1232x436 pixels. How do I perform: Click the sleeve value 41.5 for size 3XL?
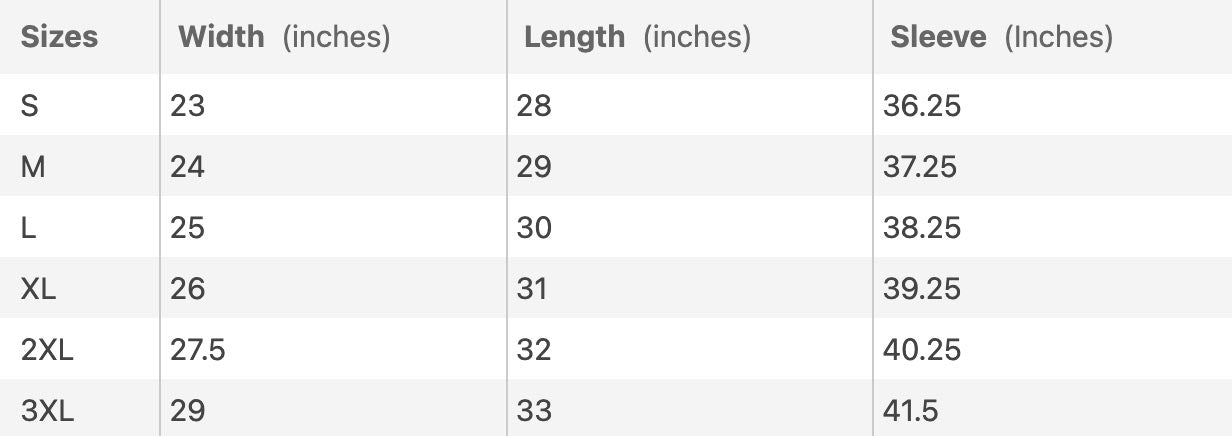coord(911,411)
